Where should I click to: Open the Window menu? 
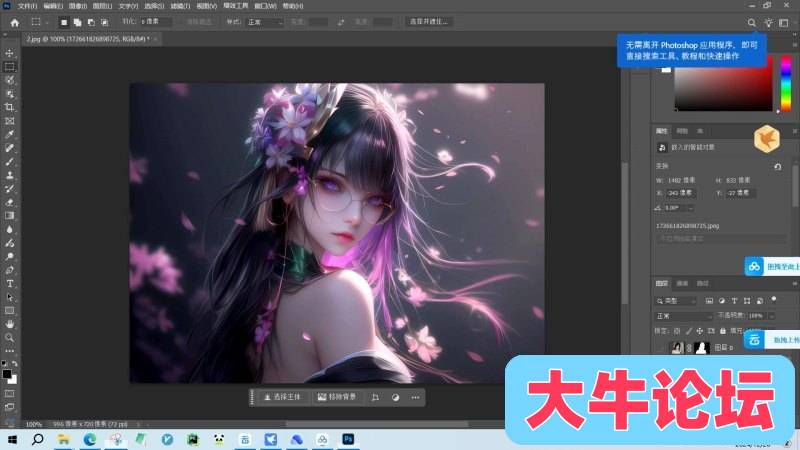point(265,6)
